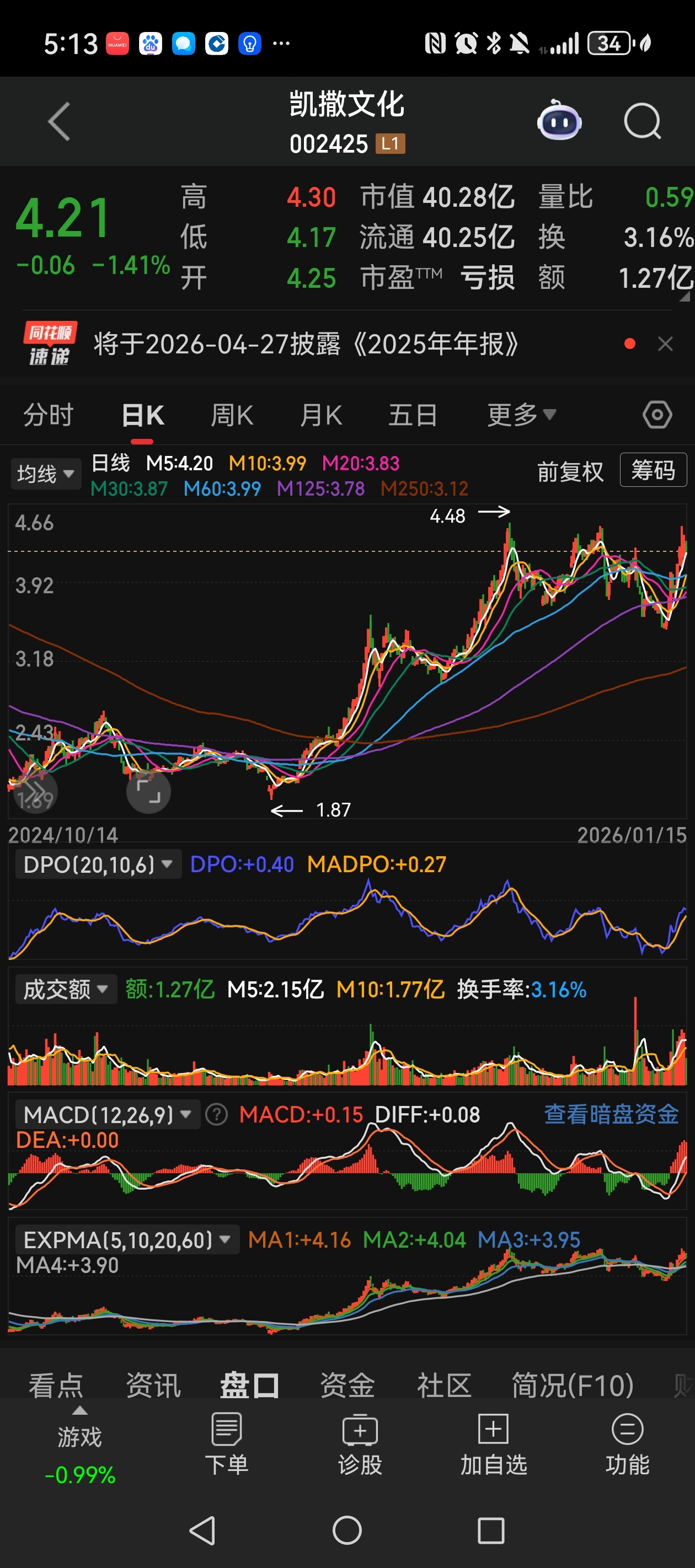Open the 社区 community tab
This screenshot has width=695, height=1568.
point(444,1386)
